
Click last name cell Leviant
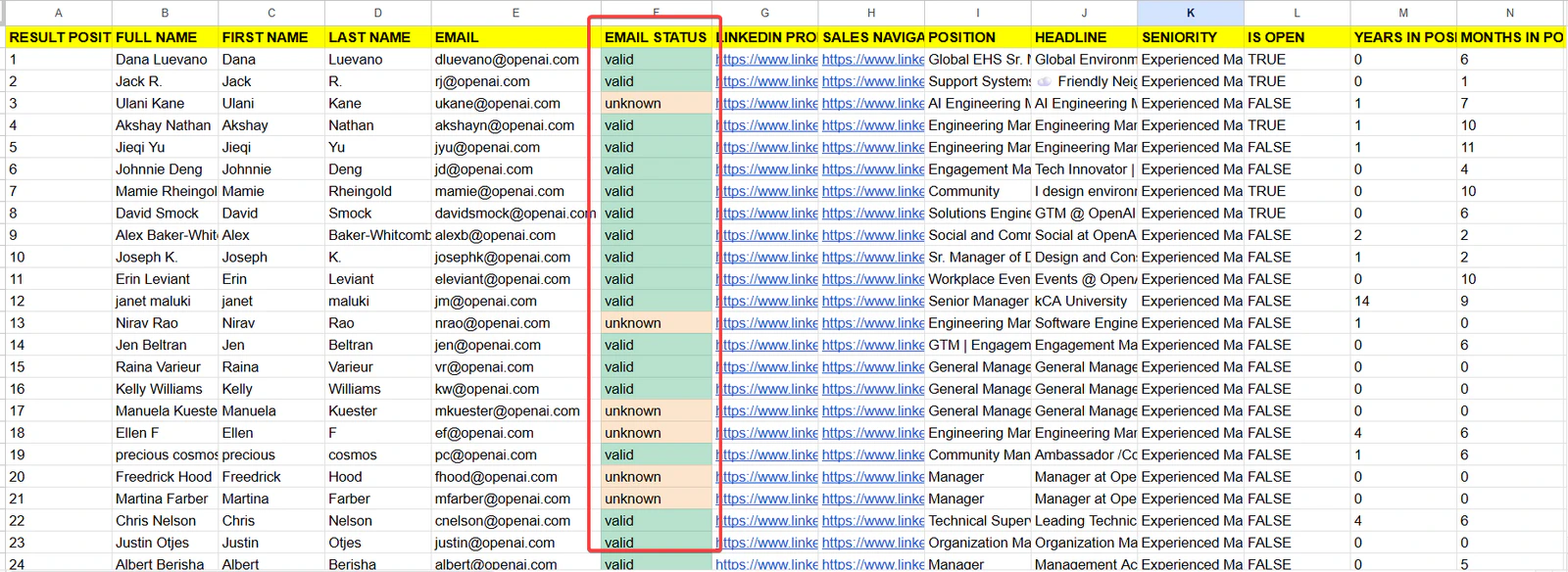(377, 279)
